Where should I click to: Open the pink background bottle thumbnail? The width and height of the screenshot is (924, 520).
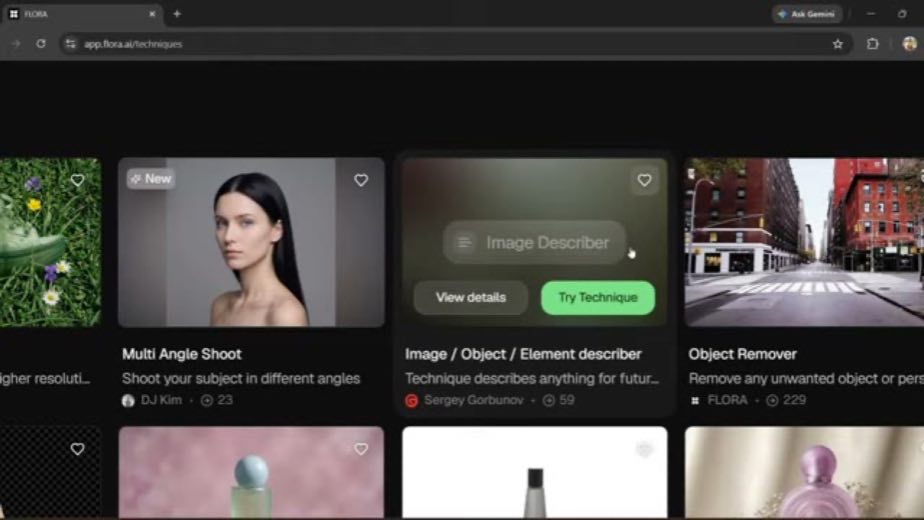251,472
